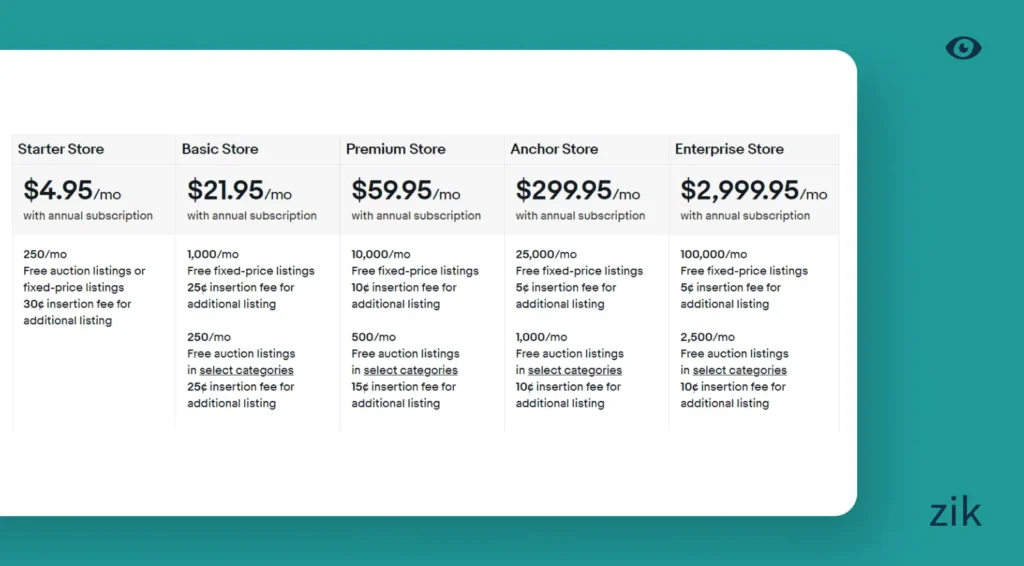The image size is (1024, 566).
Task: Open select categories link under Anchor Store
Action: tap(574, 370)
